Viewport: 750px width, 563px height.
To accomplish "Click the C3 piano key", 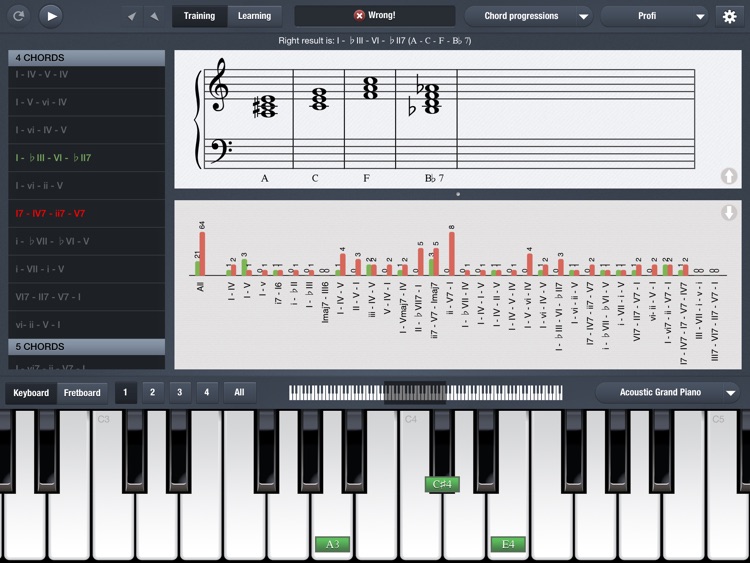I will click(x=113, y=526).
